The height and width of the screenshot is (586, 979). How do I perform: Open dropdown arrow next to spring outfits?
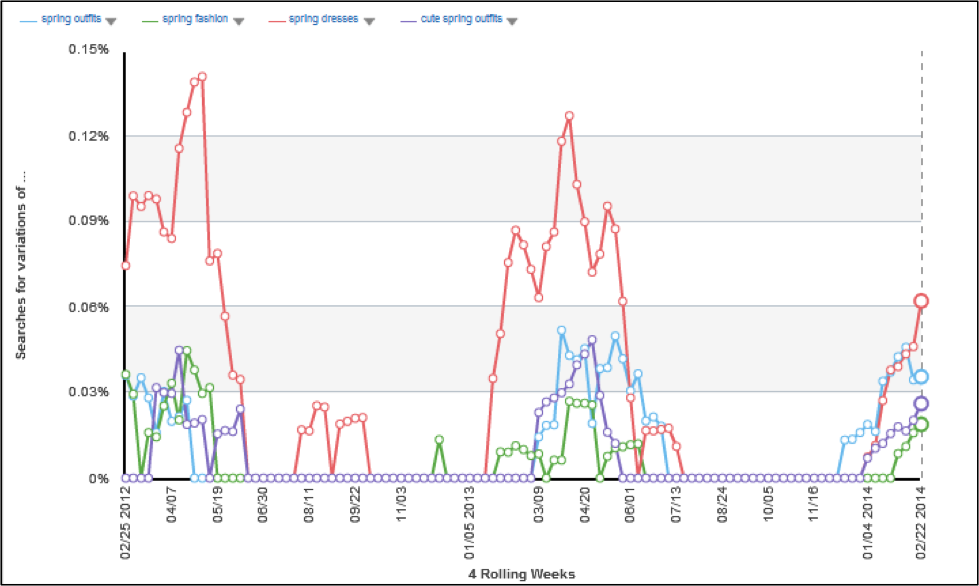pos(111,21)
